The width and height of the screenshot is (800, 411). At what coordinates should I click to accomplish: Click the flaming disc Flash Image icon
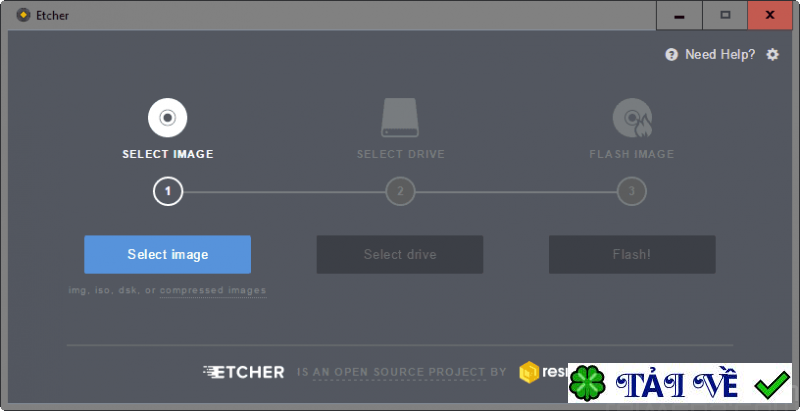point(632,118)
